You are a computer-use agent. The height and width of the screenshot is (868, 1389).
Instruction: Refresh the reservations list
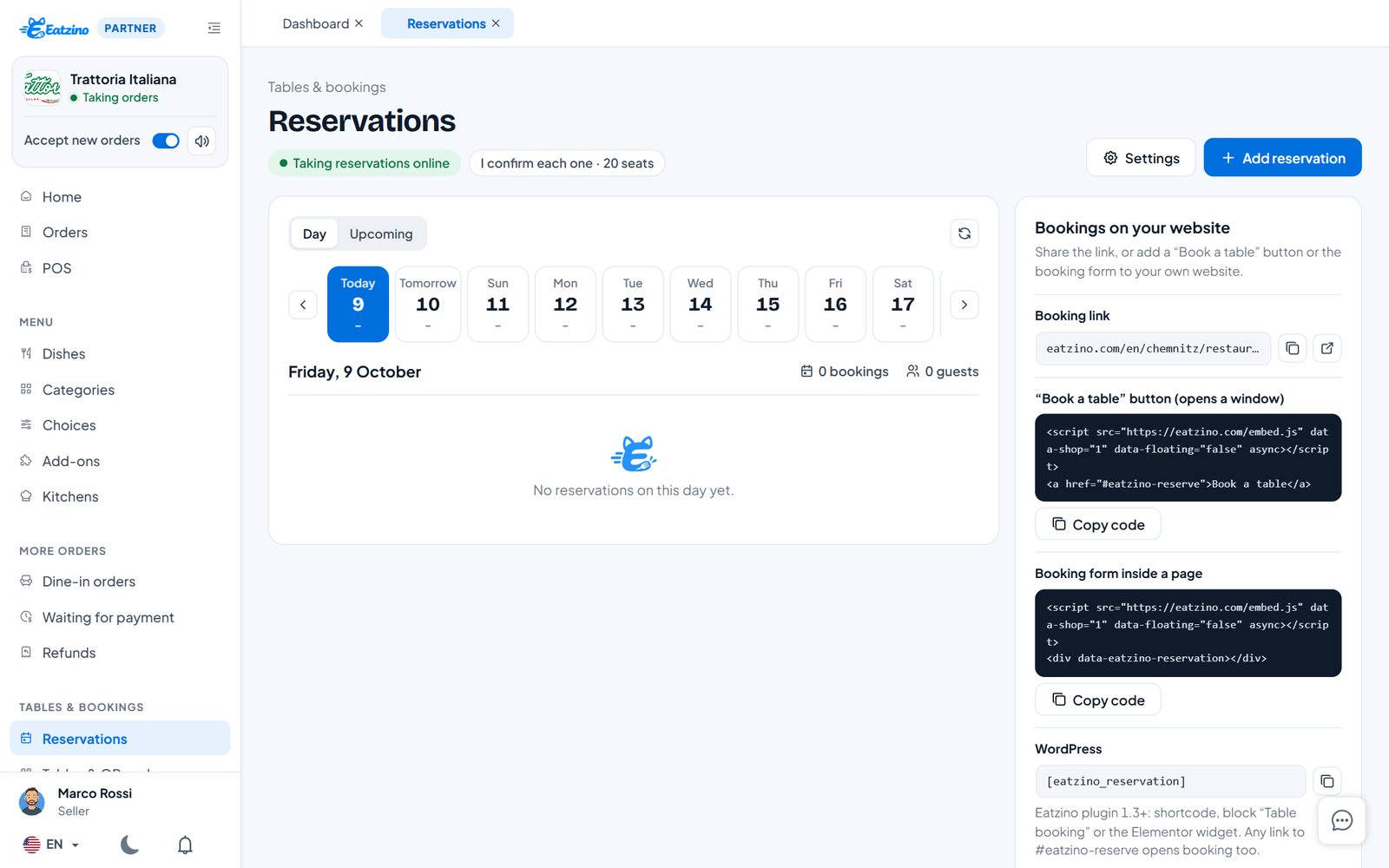(964, 233)
